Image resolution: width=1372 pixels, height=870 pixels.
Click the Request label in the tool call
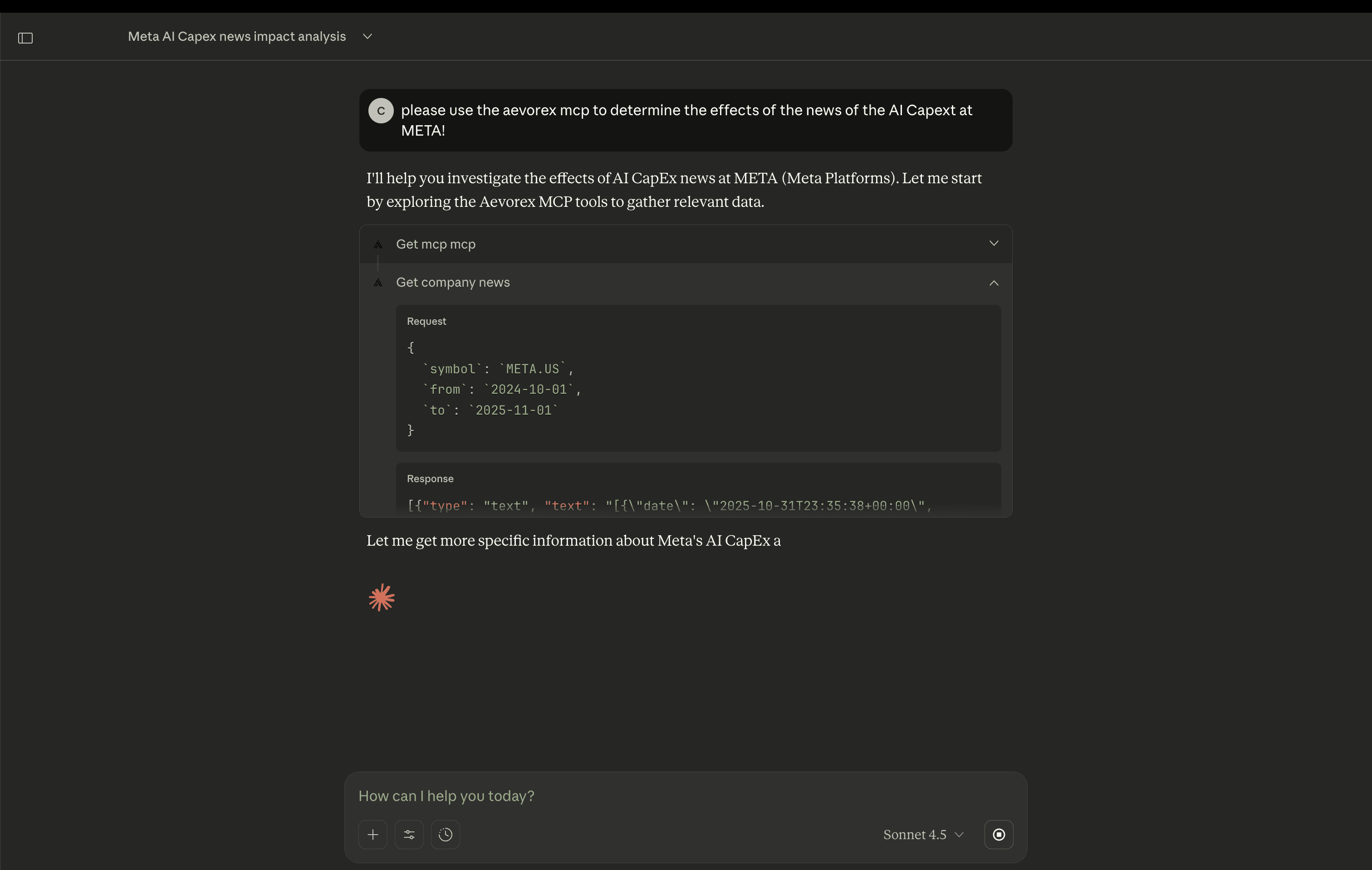426,321
